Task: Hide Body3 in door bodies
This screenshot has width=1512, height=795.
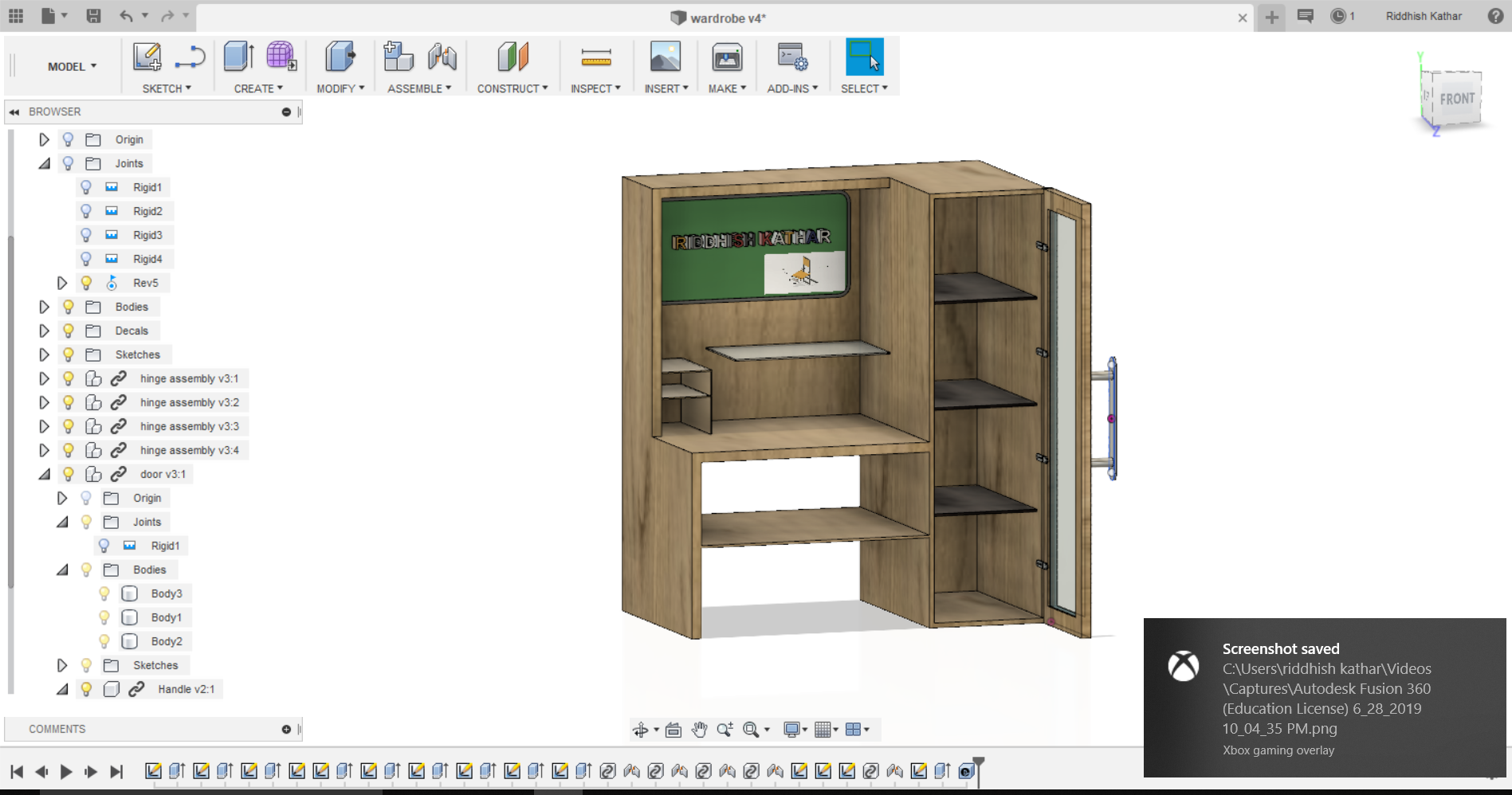Action: pyautogui.click(x=104, y=593)
